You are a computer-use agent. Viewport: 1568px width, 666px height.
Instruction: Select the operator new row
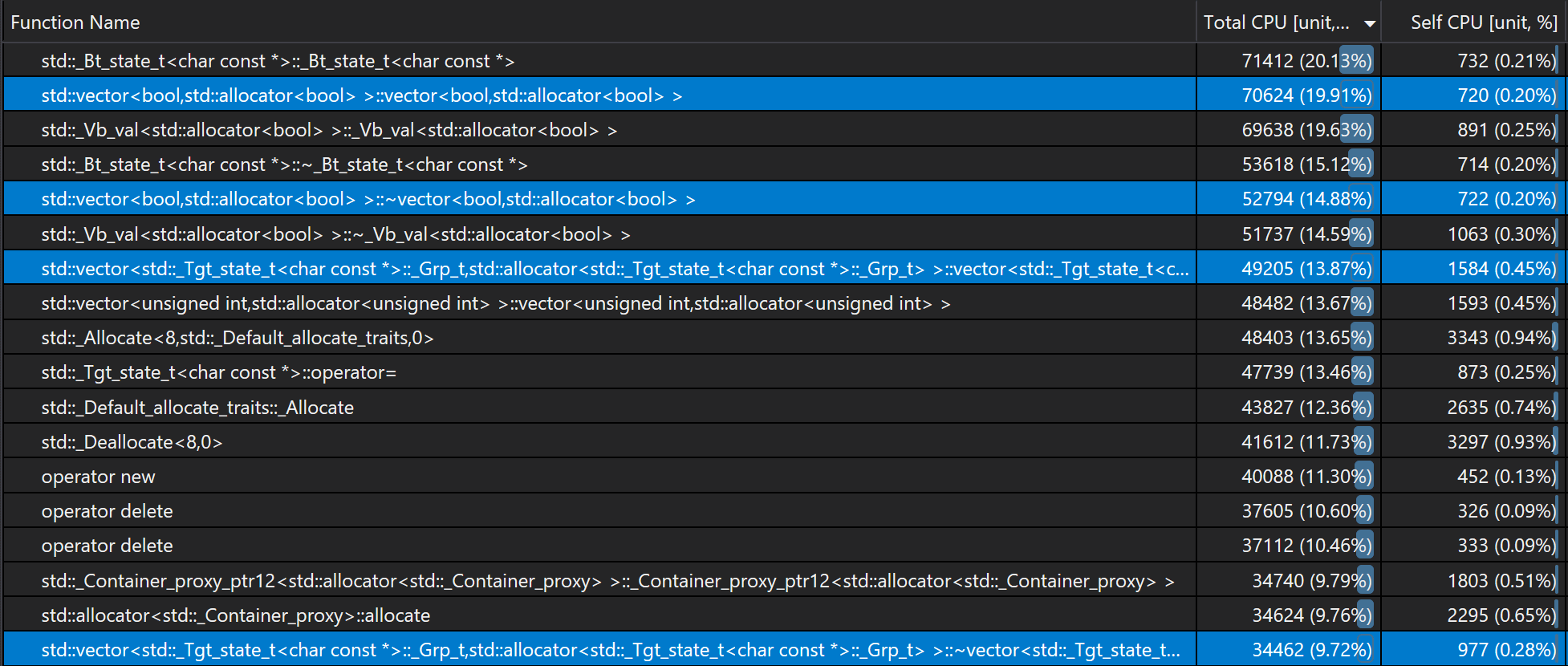pyautogui.click(x=98, y=477)
